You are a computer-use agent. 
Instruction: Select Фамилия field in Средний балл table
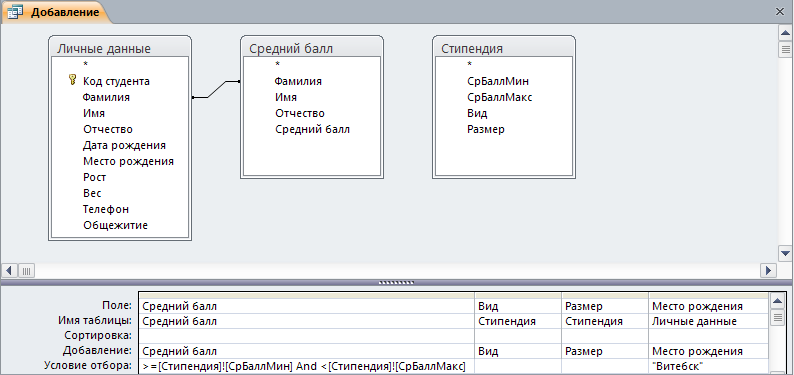coord(298,81)
